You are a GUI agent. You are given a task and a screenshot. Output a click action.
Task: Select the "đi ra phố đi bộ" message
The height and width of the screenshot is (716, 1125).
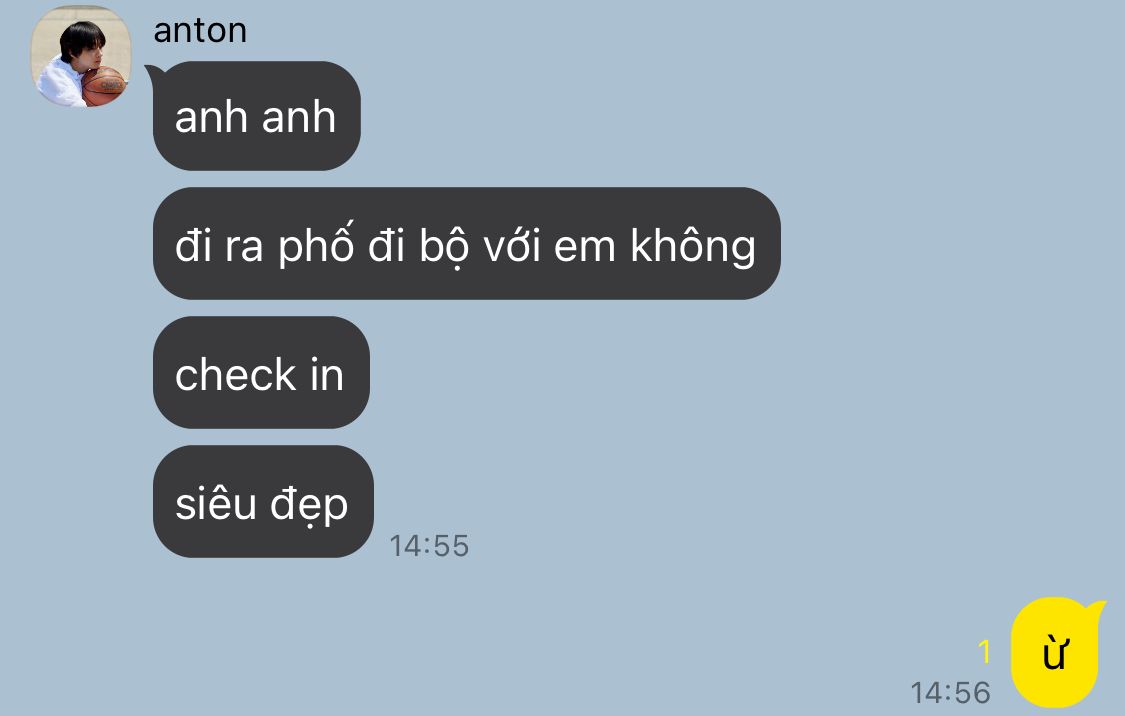click(466, 244)
